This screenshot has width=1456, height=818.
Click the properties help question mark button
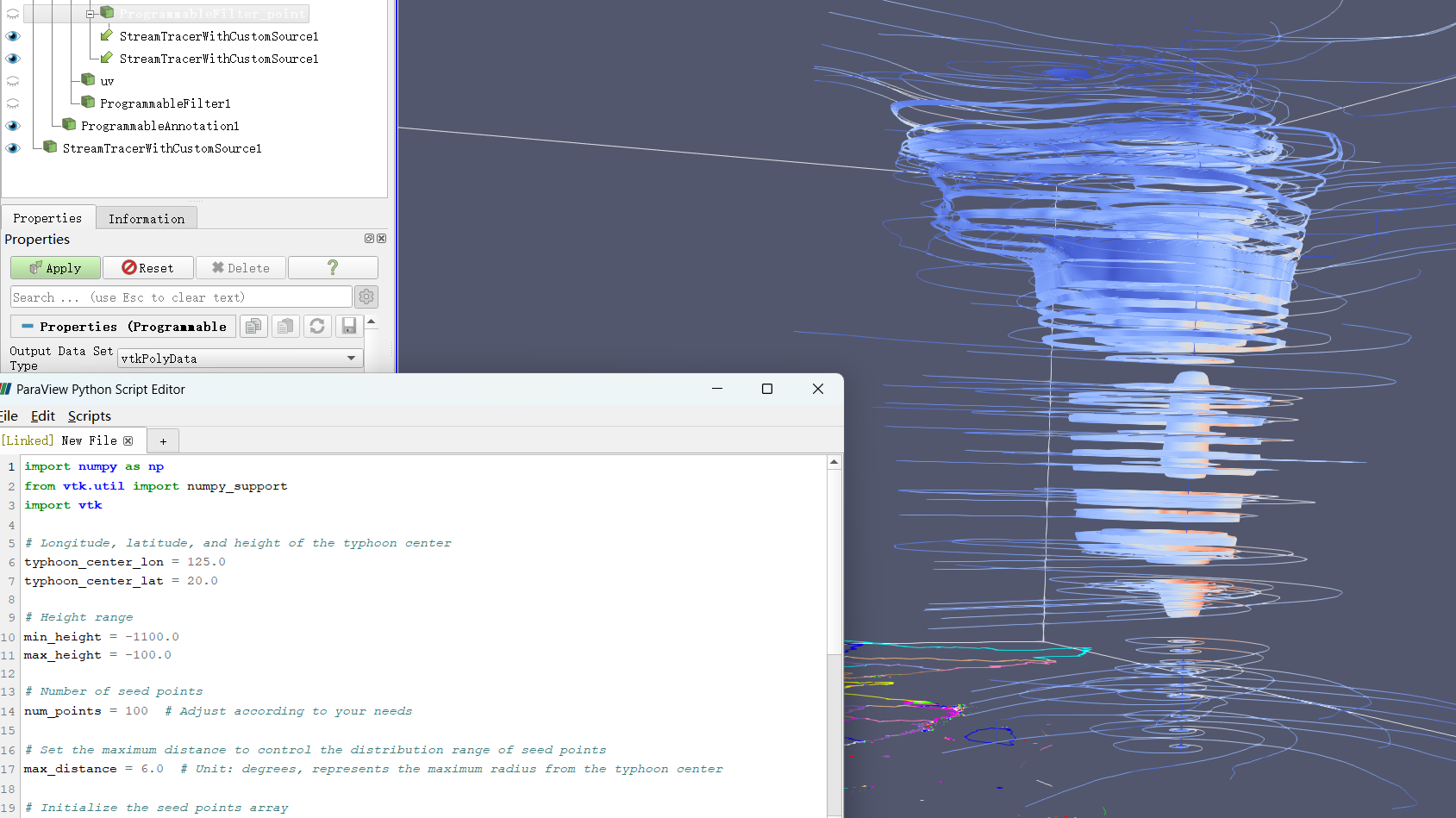coord(333,268)
